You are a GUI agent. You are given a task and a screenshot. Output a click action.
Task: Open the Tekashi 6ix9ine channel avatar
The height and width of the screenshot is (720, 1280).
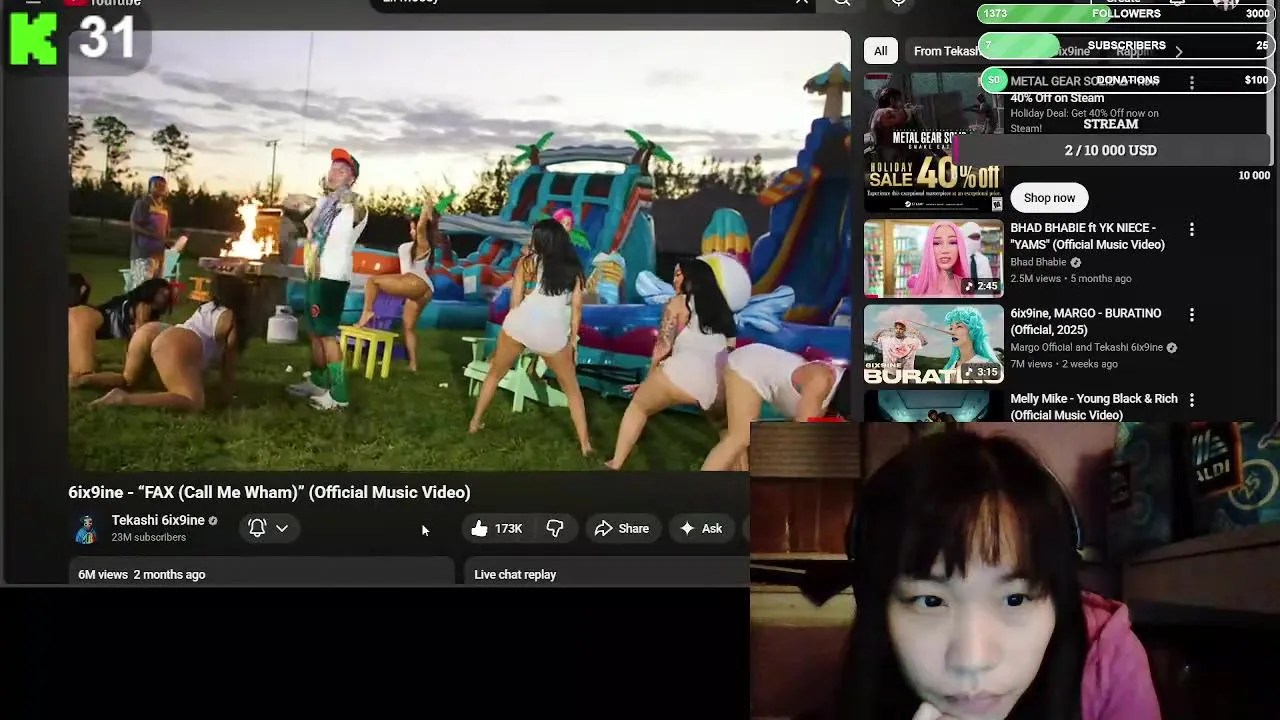86,528
